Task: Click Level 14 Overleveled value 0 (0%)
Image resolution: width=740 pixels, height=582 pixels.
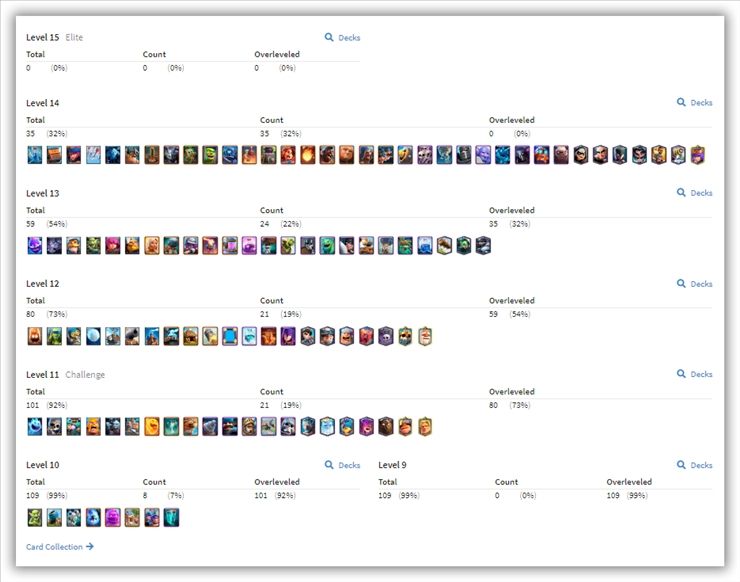Action: click(x=510, y=134)
